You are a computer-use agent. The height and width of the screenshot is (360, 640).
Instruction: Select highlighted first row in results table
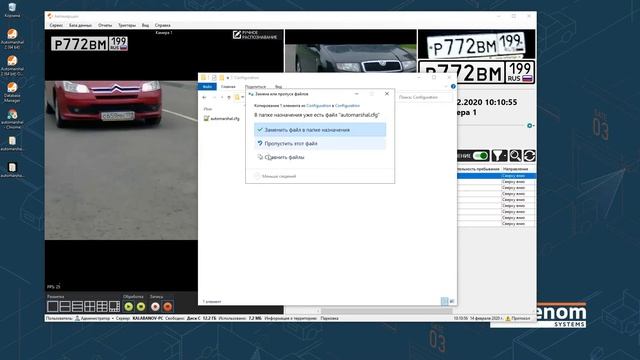pyautogui.click(x=496, y=176)
